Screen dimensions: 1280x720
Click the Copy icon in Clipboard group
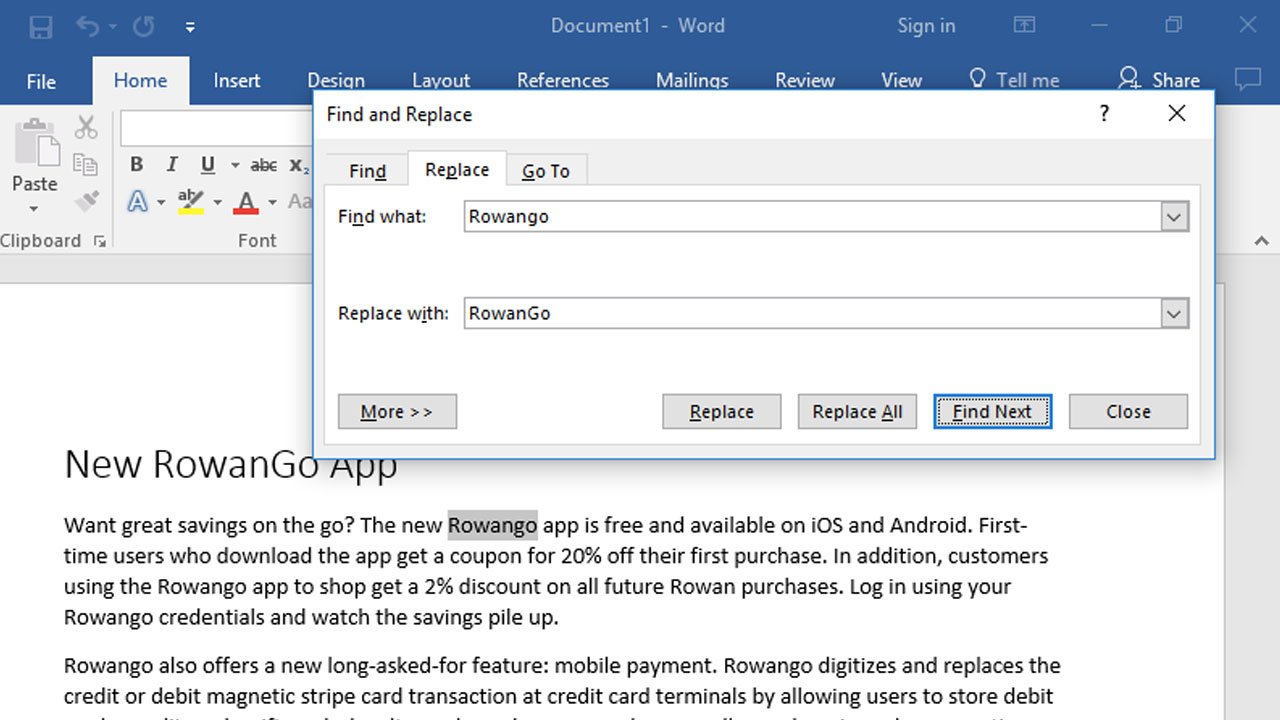[86, 165]
